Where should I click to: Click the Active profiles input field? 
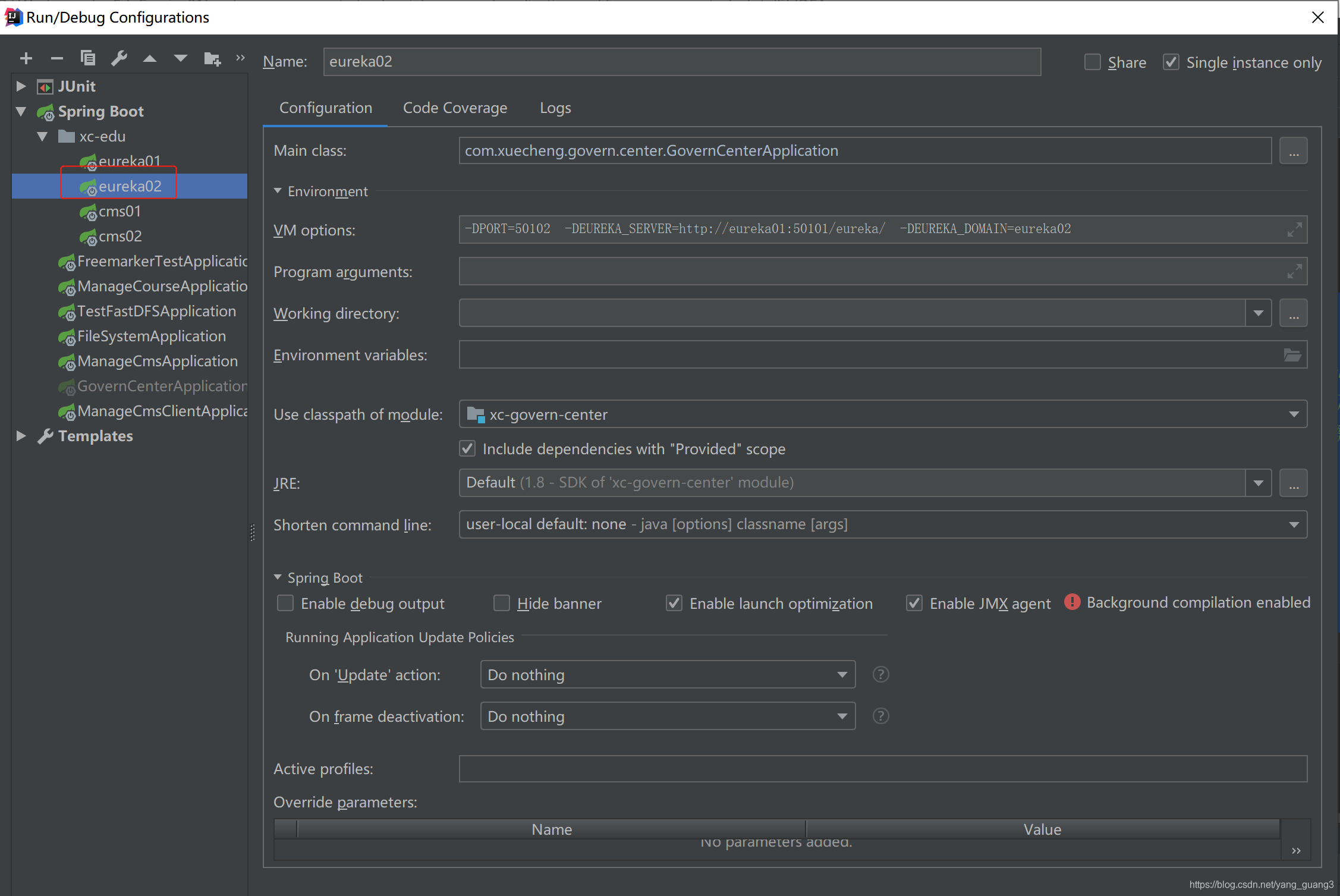pos(882,769)
